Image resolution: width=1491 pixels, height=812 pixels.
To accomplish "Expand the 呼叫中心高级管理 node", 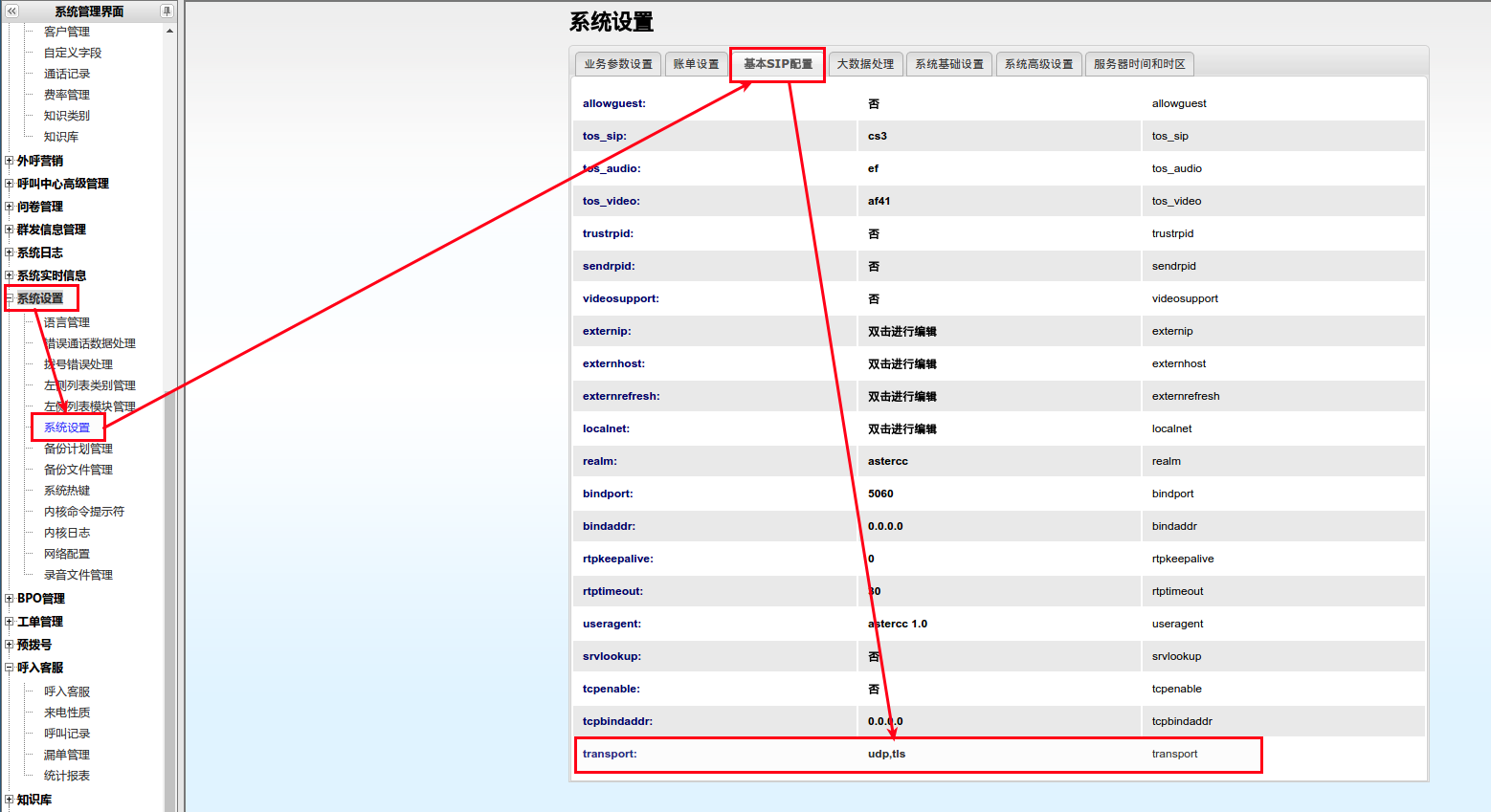I will pos(9,184).
